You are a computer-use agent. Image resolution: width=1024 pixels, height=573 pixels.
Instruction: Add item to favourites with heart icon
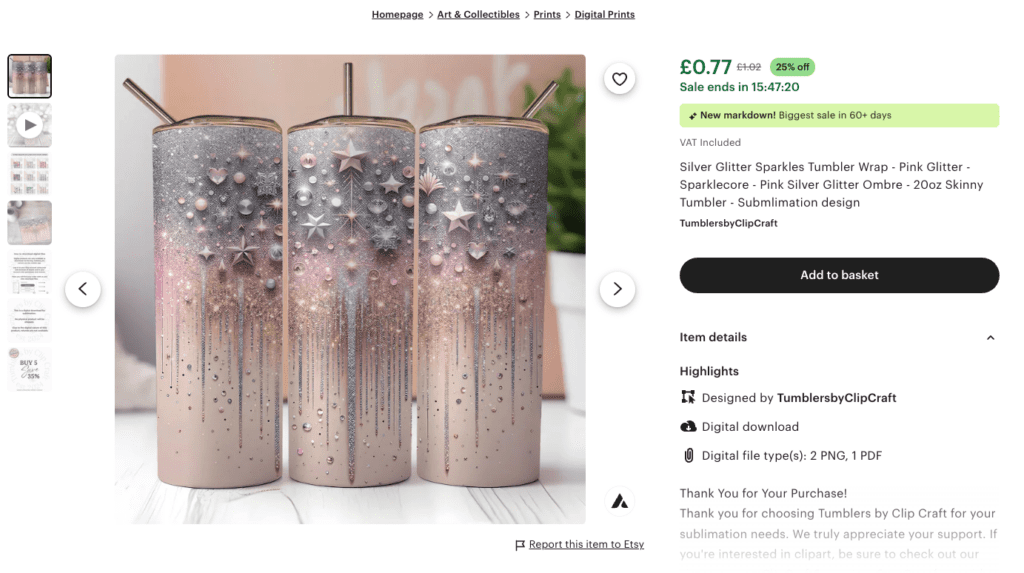tap(620, 79)
